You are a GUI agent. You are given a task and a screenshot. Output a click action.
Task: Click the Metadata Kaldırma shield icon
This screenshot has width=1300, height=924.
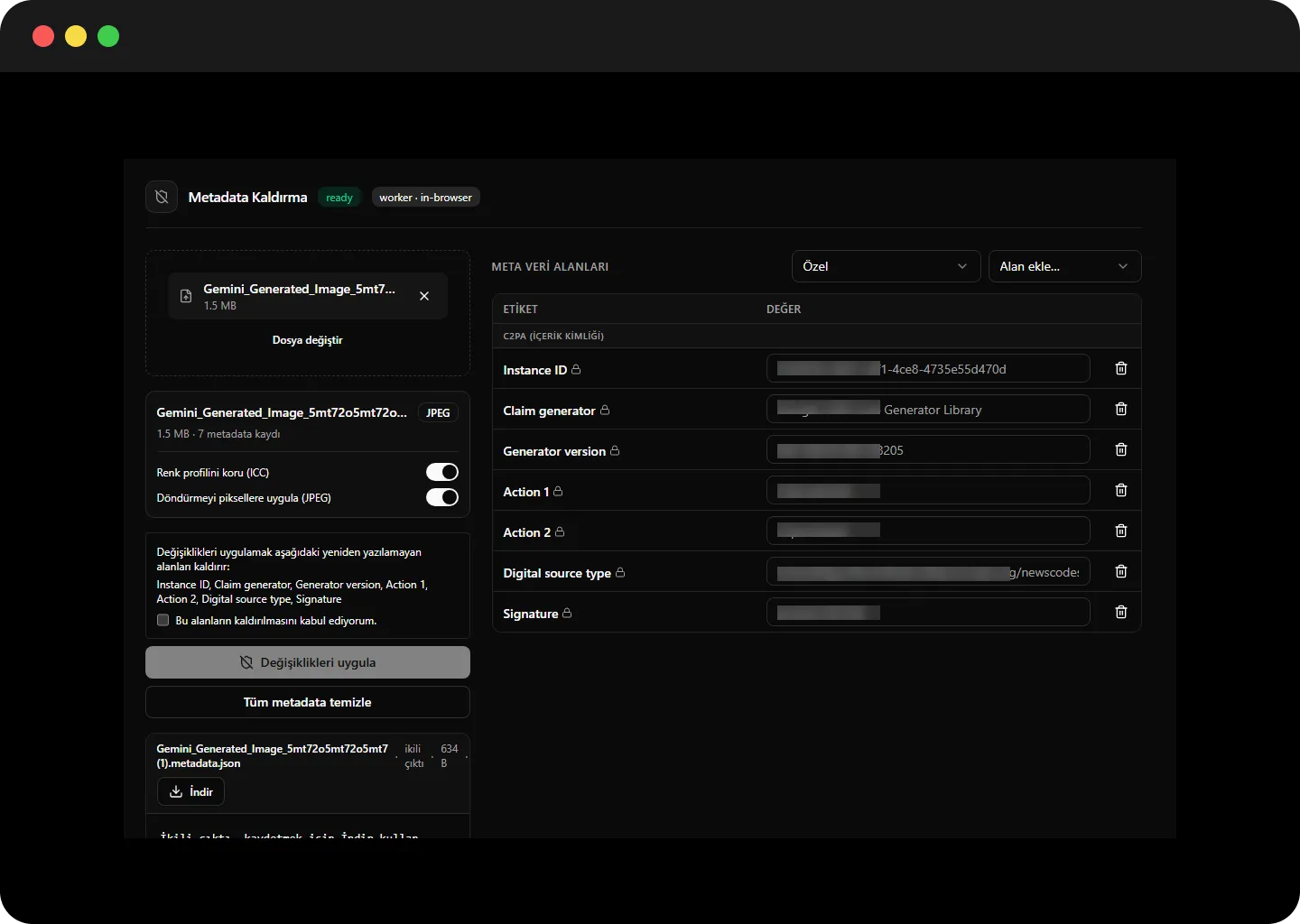tap(162, 197)
